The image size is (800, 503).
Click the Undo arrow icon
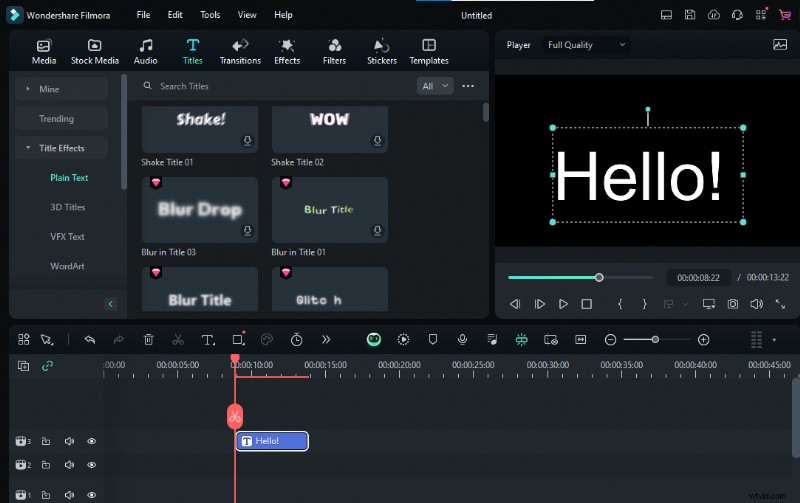[x=89, y=340]
